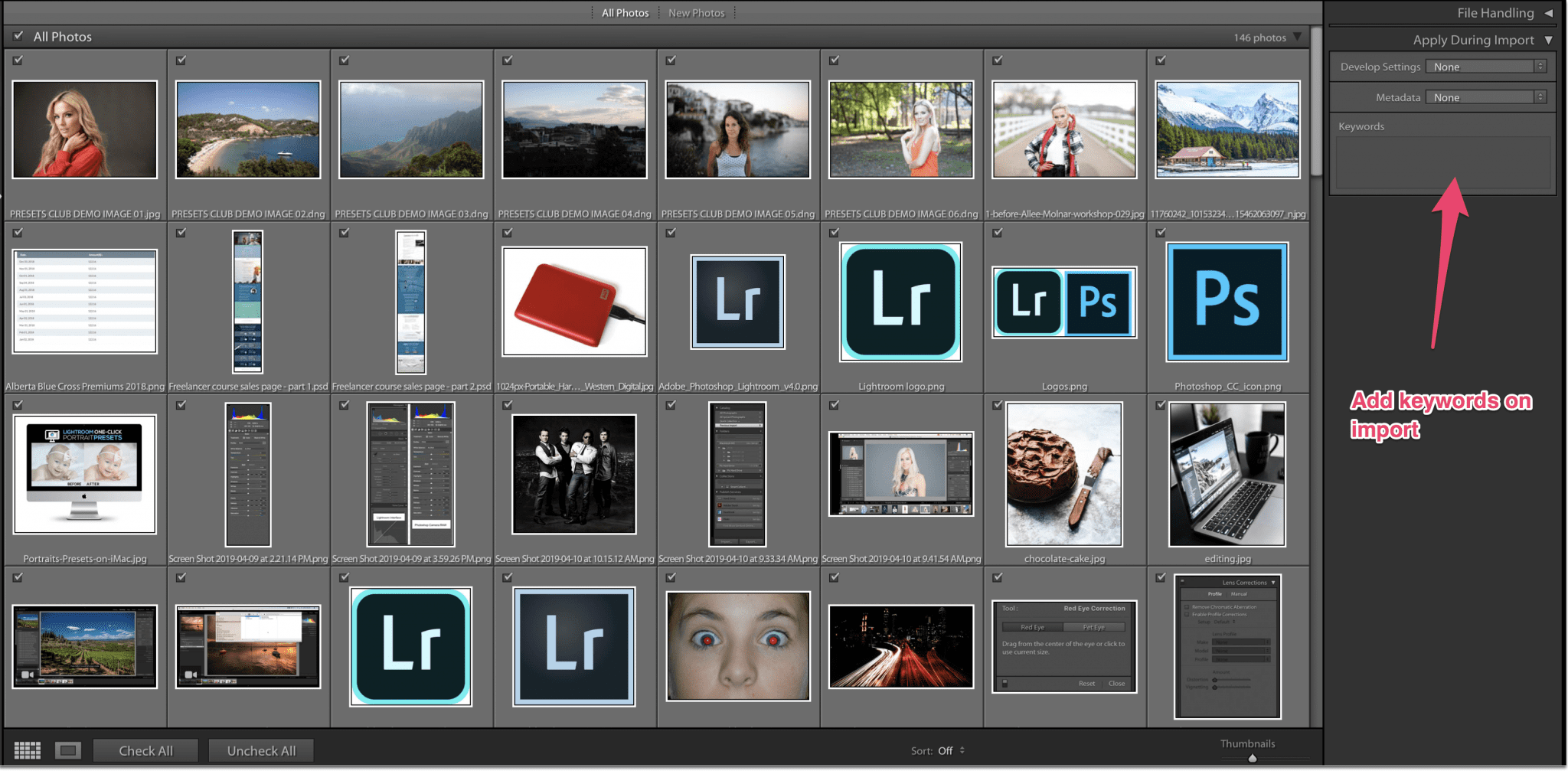Uncheck the All Photos master checkbox
The image size is (1568, 771).
(17, 35)
